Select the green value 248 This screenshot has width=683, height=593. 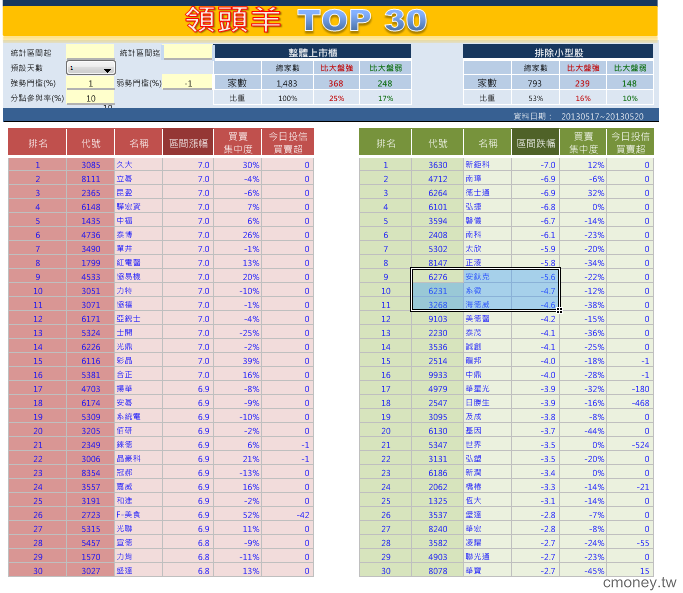point(385,83)
